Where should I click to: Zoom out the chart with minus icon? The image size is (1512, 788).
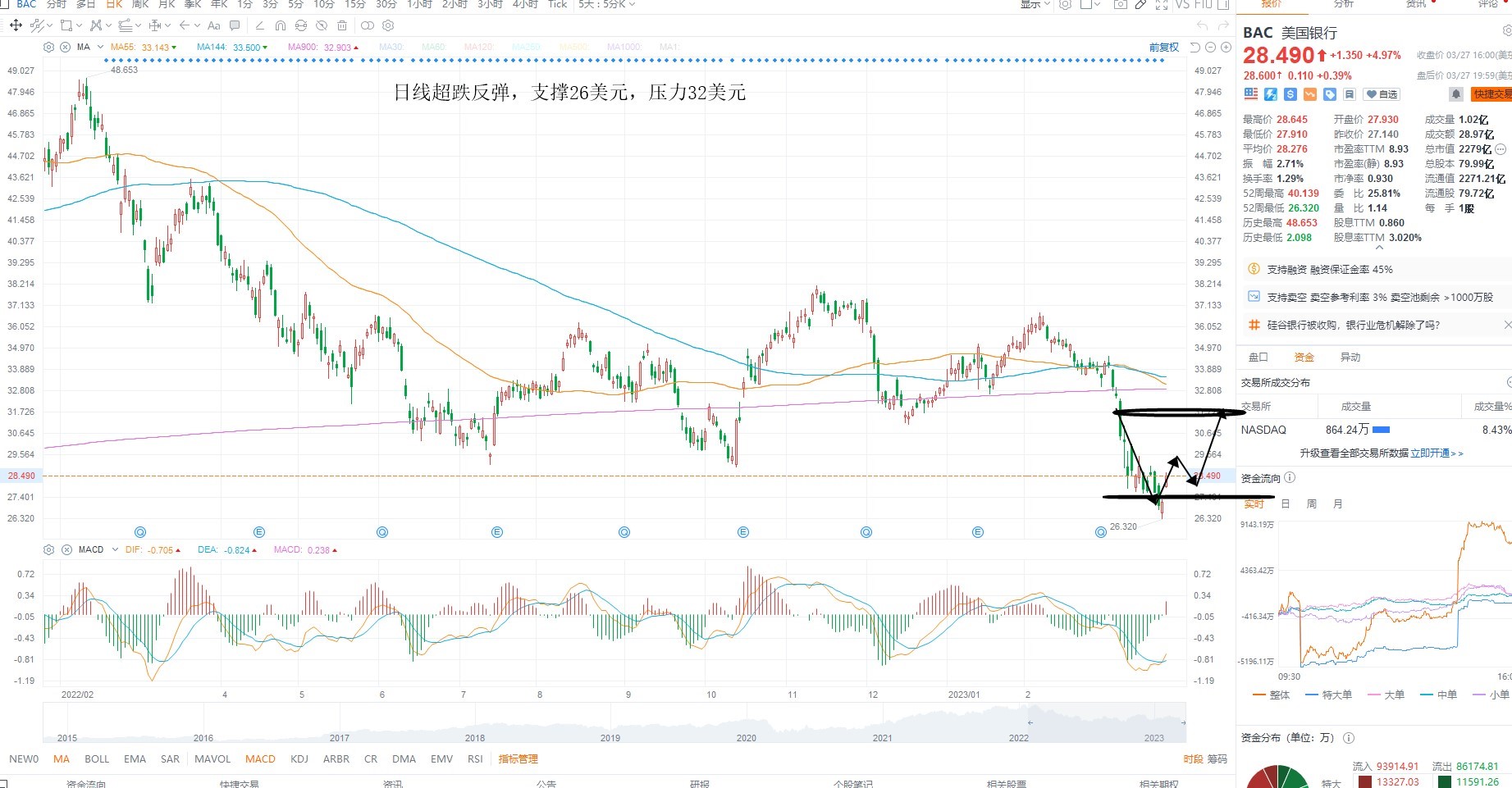click(1211, 48)
